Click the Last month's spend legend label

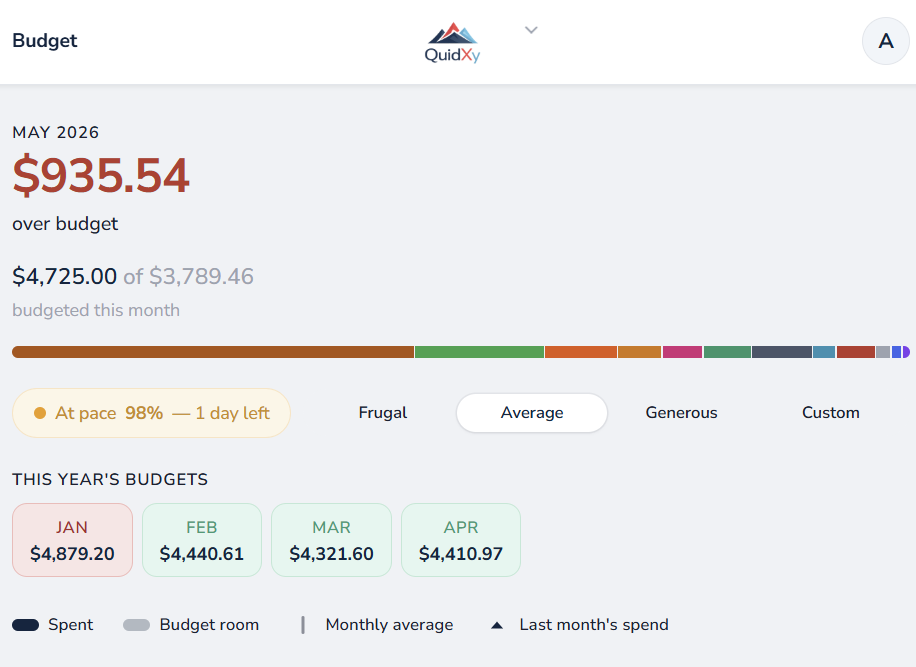point(594,625)
